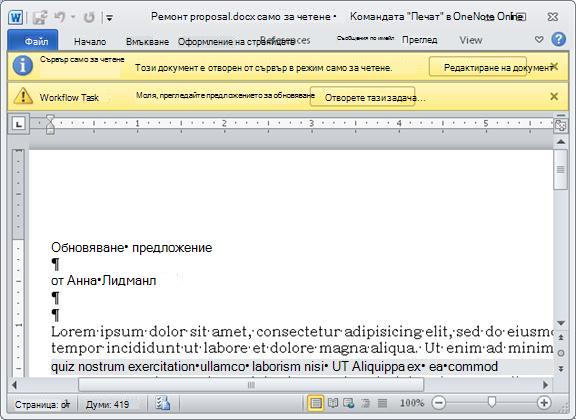
Task: Click Отворете тази задача button
Action: 363,97
